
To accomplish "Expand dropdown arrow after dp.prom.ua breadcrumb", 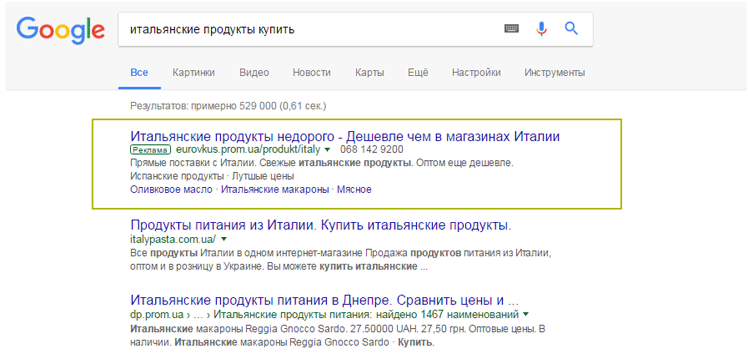I will coord(526,314).
